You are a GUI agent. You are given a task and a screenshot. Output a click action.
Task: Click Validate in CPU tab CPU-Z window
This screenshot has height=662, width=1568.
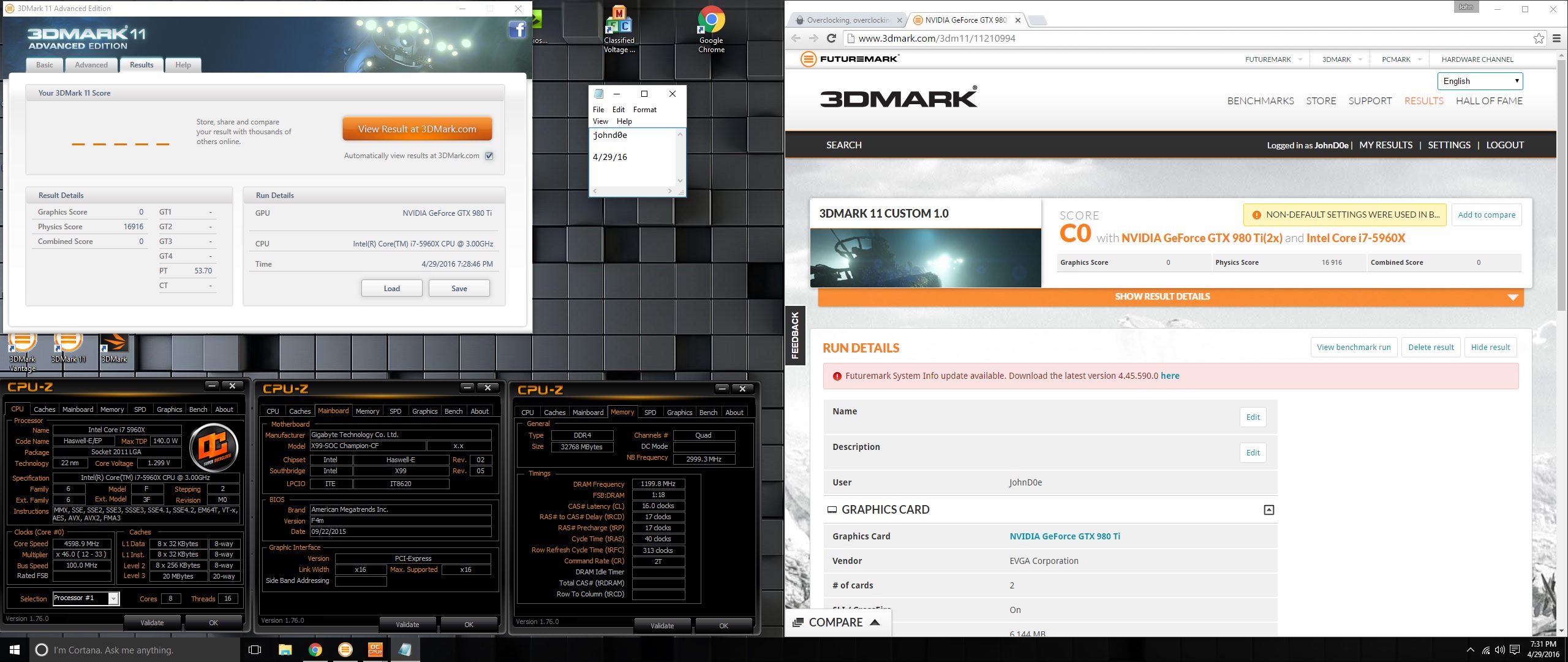pyautogui.click(x=152, y=623)
